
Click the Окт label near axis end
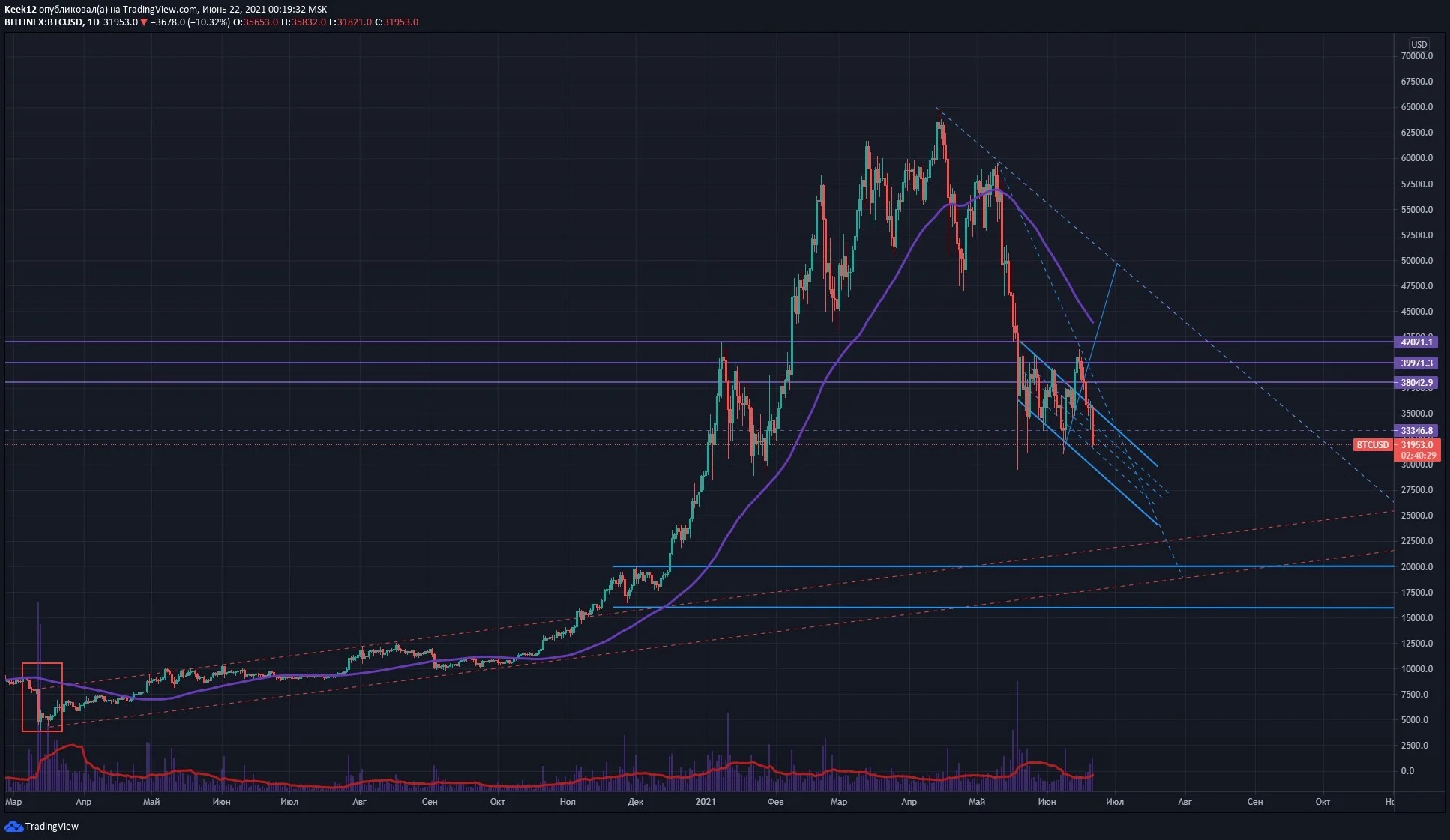[1323, 801]
